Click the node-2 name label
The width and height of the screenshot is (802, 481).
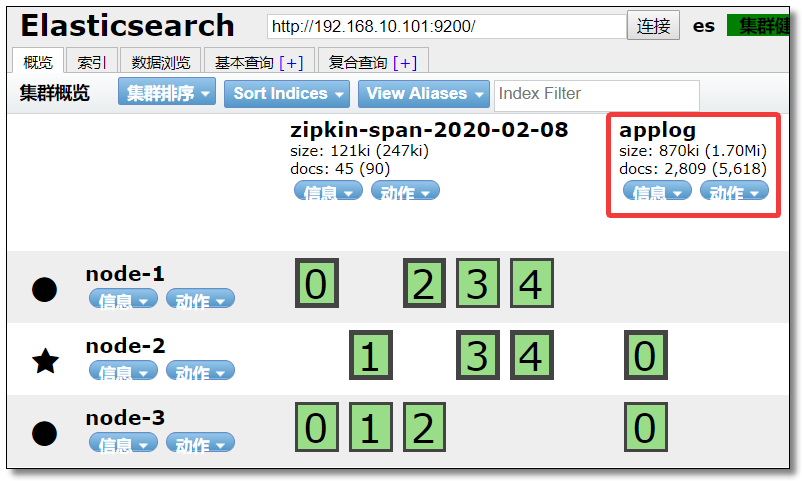click(x=125, y=346)
